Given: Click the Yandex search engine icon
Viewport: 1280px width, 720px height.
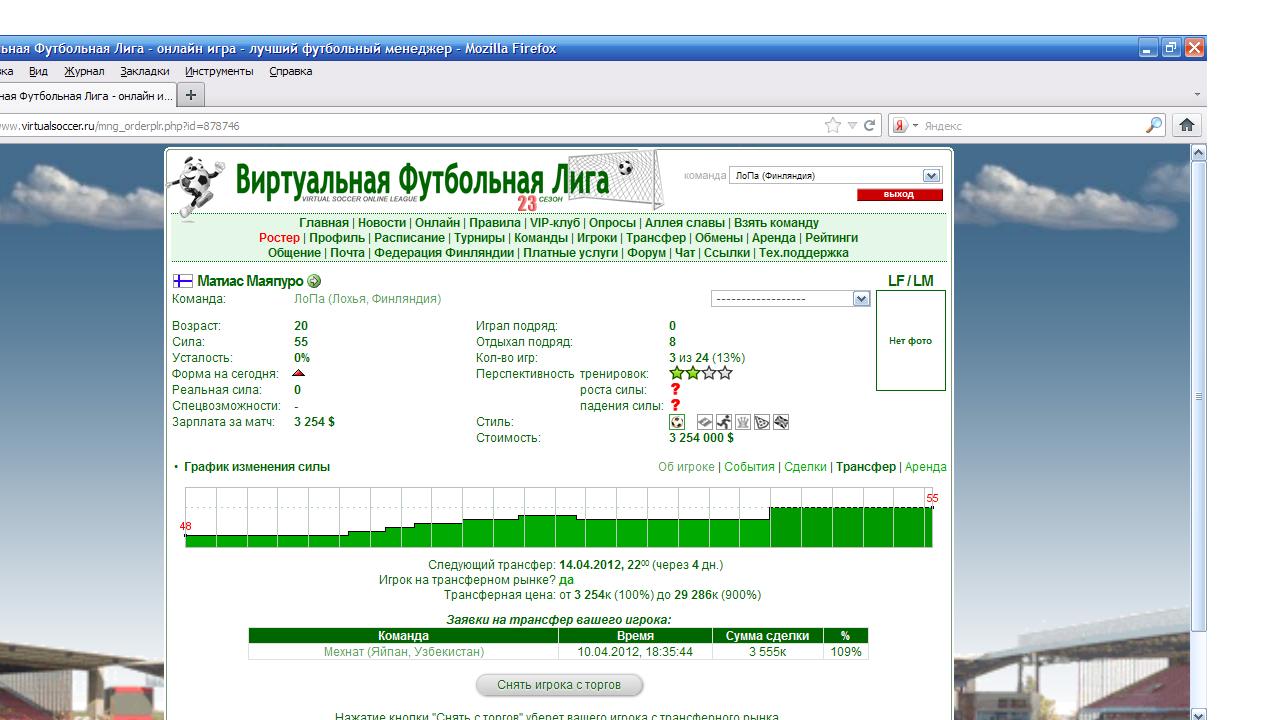Looking at the screenshot, I should click(x=899, y=125).
